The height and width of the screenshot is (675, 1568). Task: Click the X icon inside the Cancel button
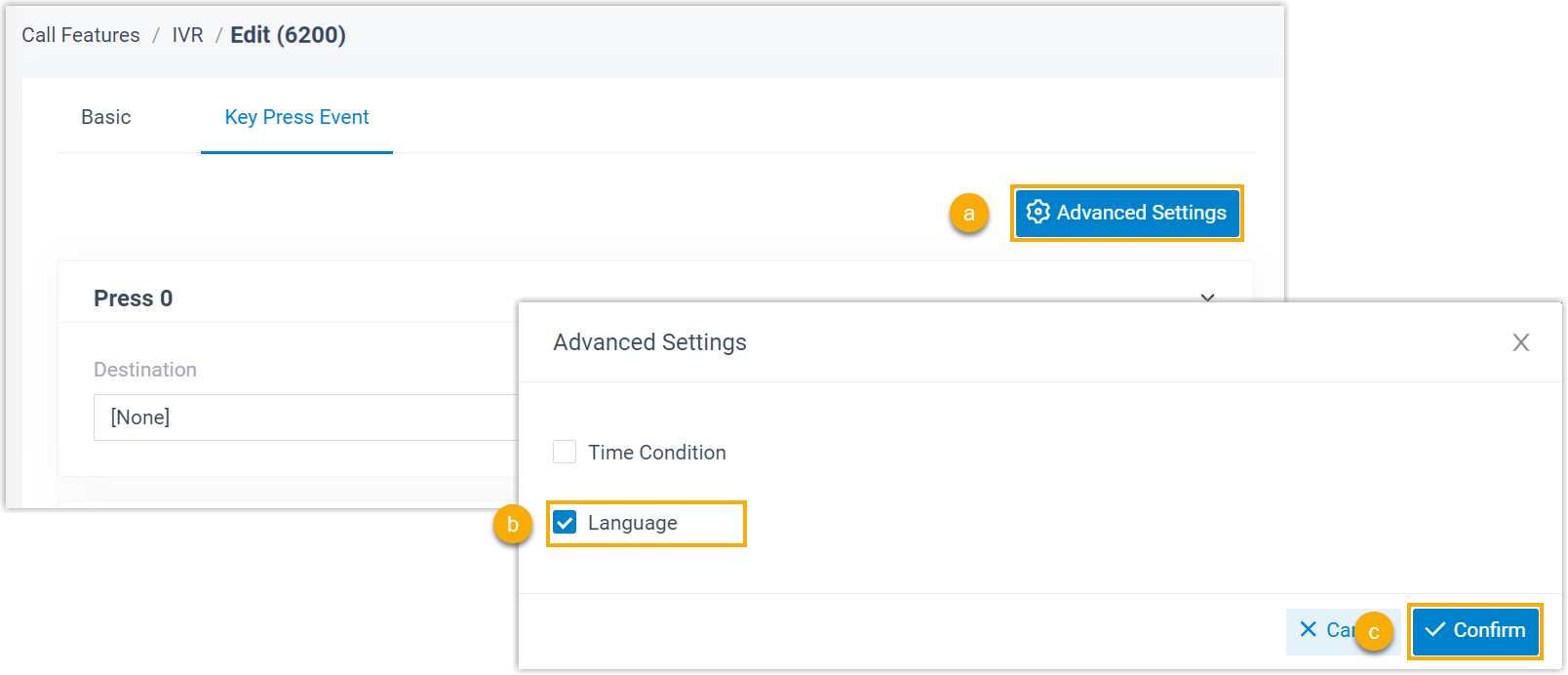pos(1306,631)
